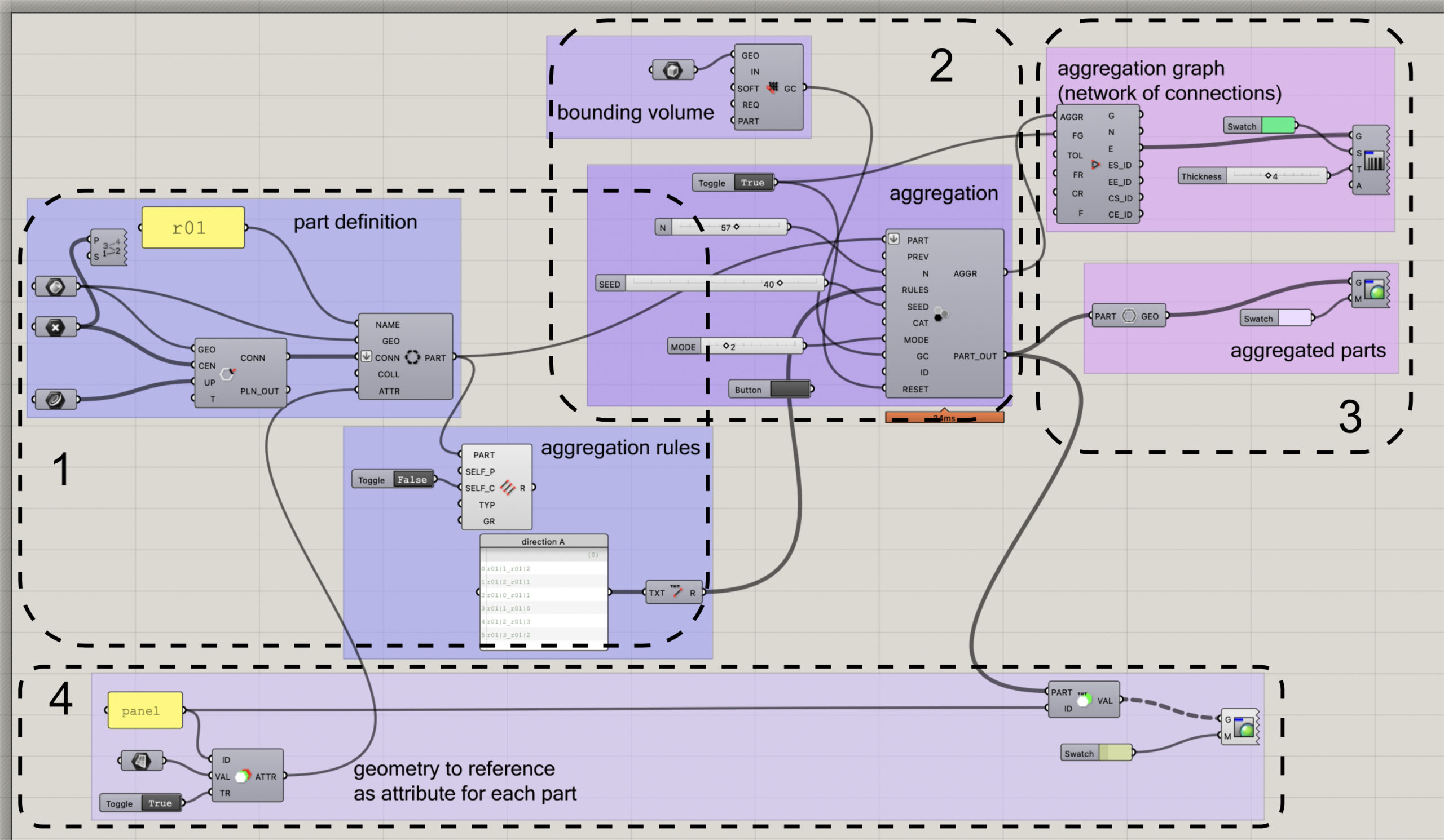1444x840 pixels.
Task: Click the GC output of bounding volume component
Action: (x=790, y=89)
